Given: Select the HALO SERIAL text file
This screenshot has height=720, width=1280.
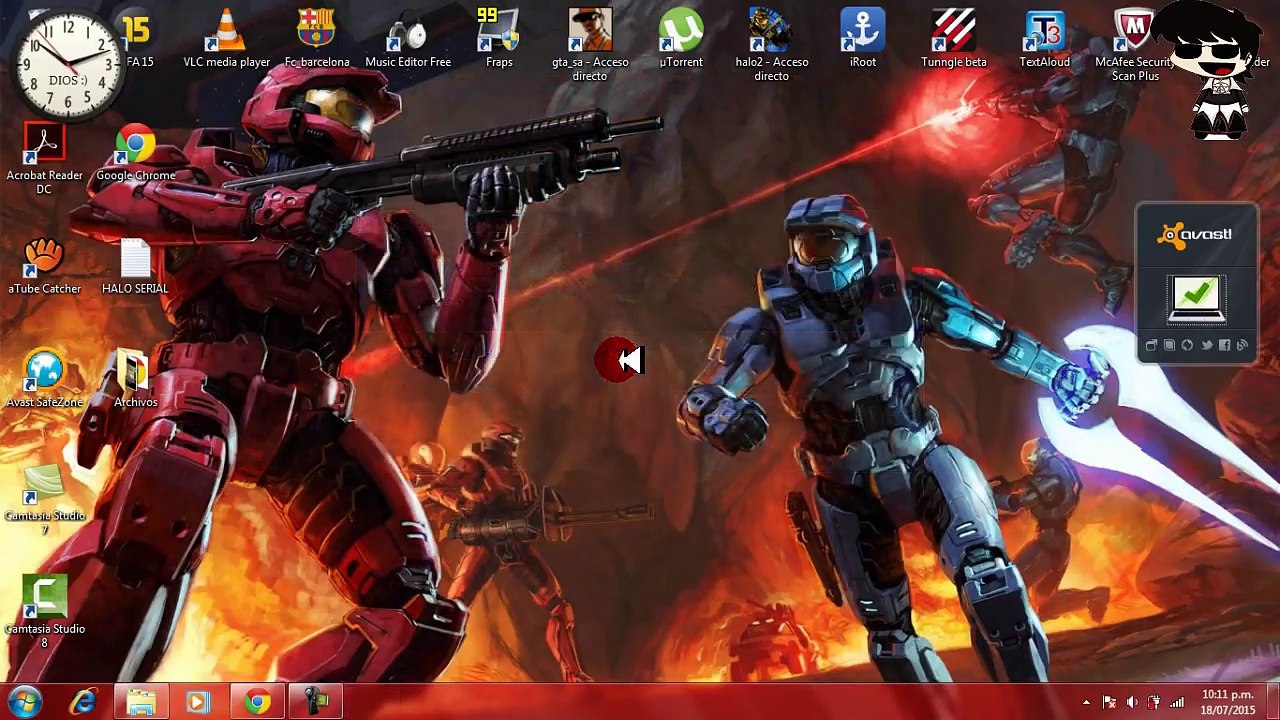Looking at the screenshot, I should pyautogui.click(x=135, y=266).
